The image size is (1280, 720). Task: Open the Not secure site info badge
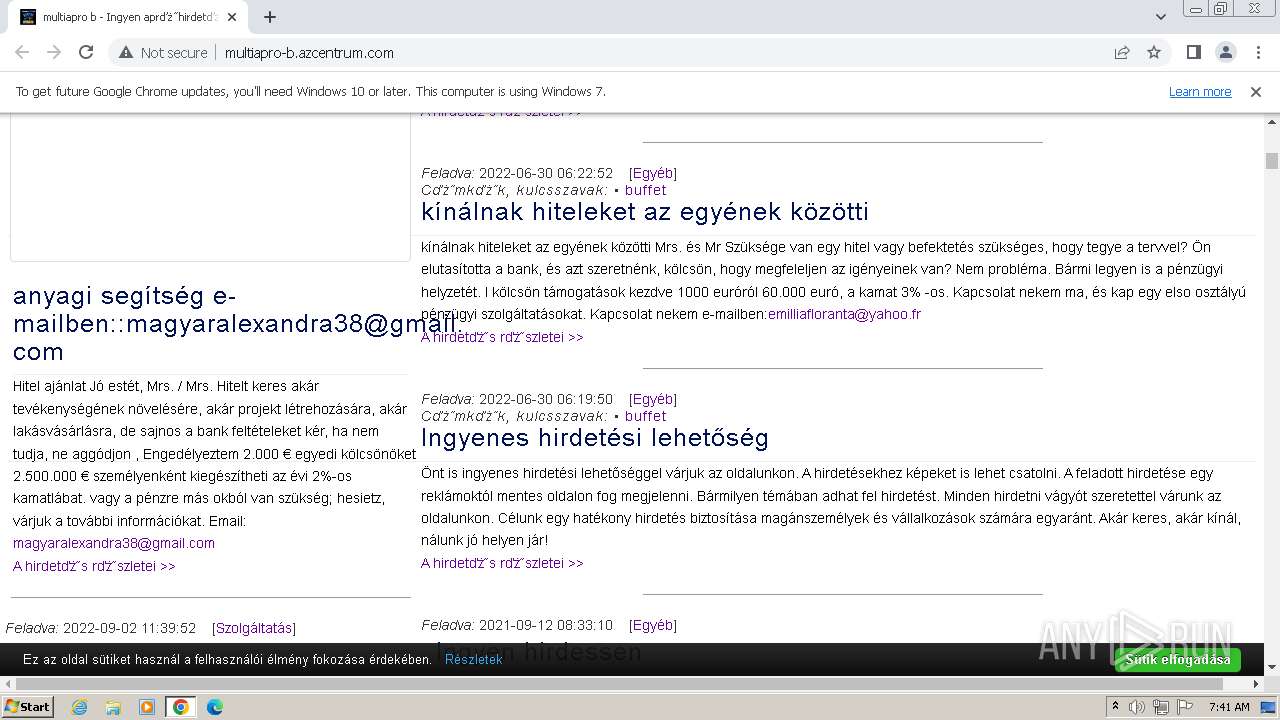tap(163, 53)
